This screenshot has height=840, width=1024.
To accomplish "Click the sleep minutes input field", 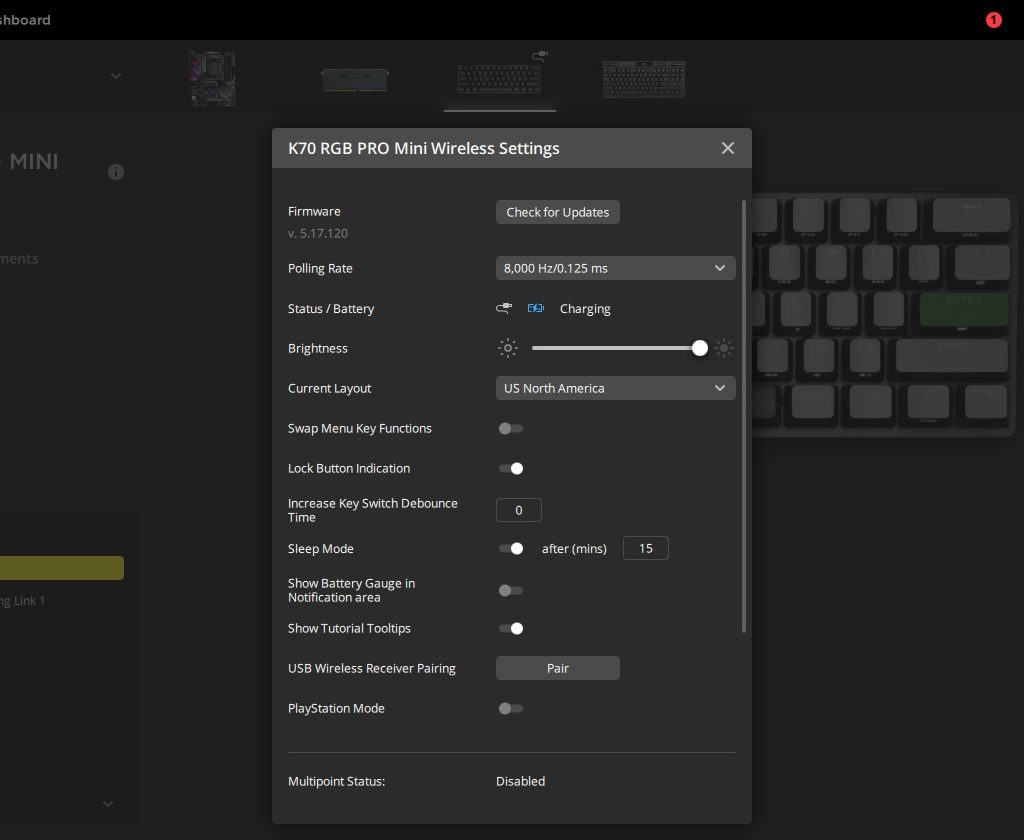I will tap(645, 548).
